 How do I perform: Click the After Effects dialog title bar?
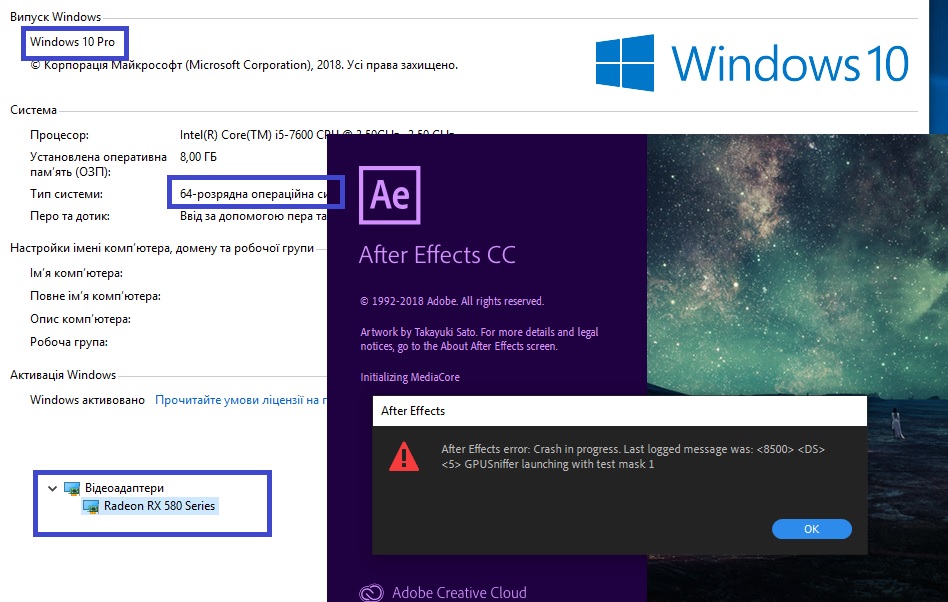pos(619,411)
